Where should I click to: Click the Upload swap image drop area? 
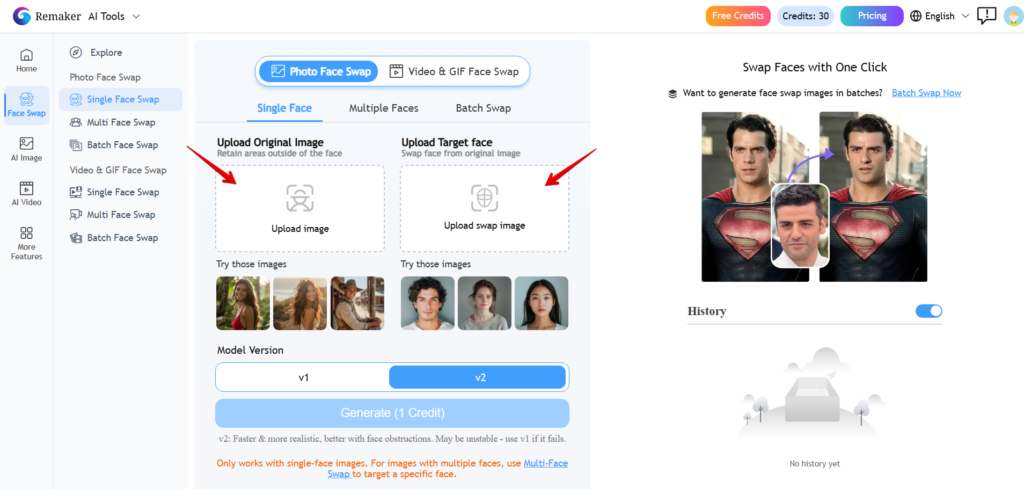pyautogui.click(x=485, y=208)
